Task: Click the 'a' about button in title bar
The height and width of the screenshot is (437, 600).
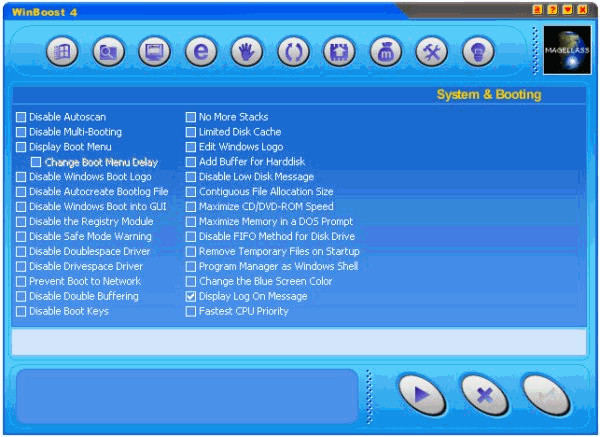Action: pos(538,10)
